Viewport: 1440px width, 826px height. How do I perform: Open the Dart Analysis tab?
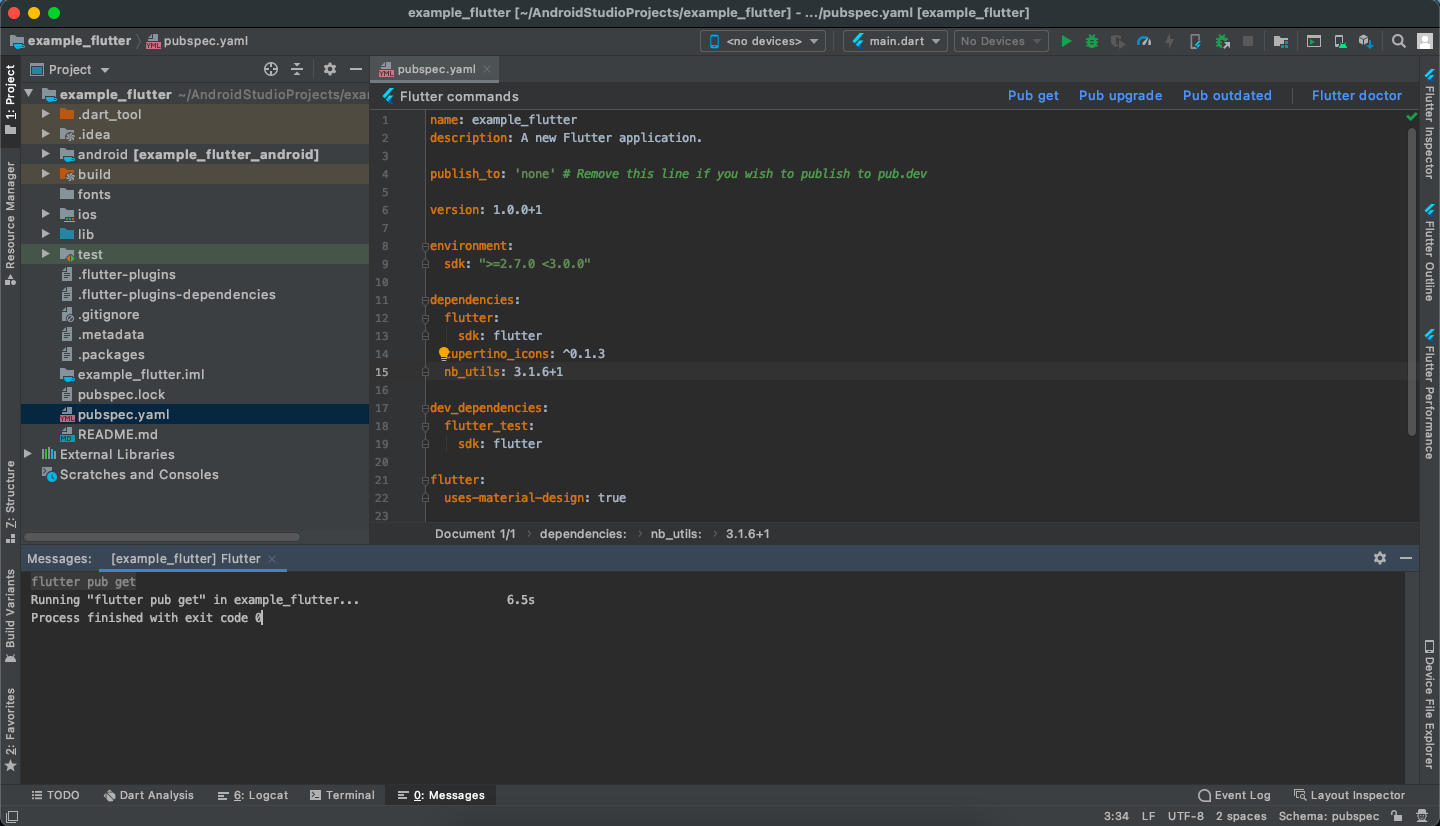(x=148, y=795)
